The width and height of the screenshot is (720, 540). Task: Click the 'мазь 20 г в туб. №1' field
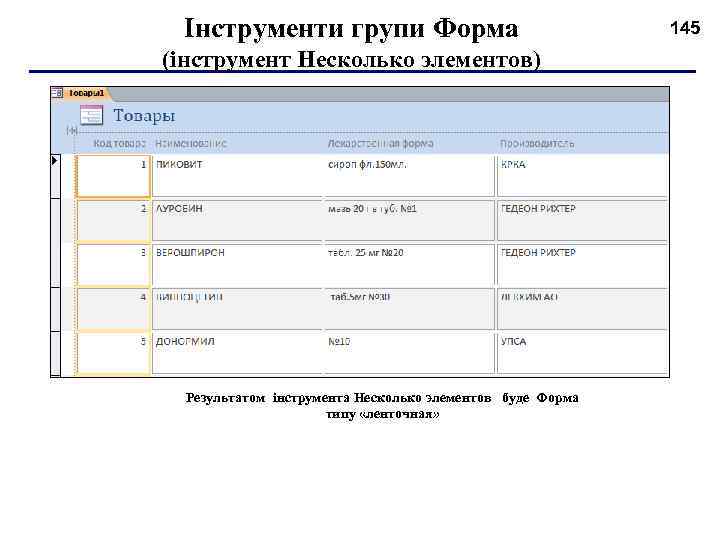point(410,220)
